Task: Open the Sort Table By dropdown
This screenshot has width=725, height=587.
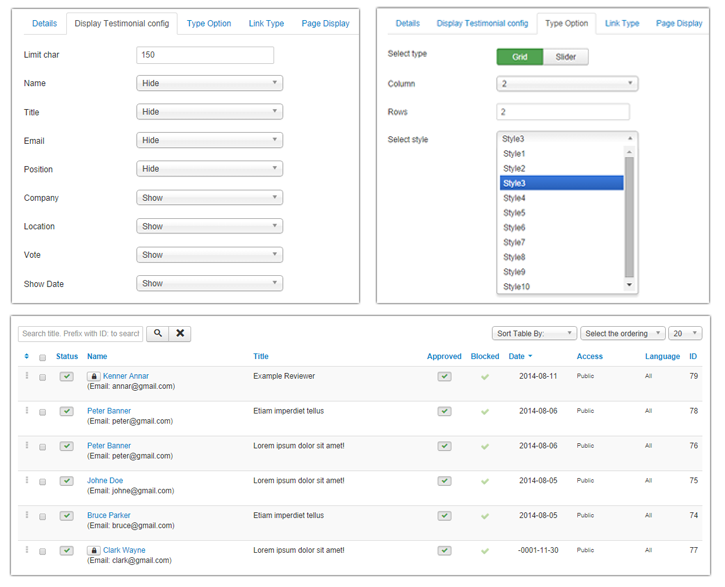Action: 535,333
